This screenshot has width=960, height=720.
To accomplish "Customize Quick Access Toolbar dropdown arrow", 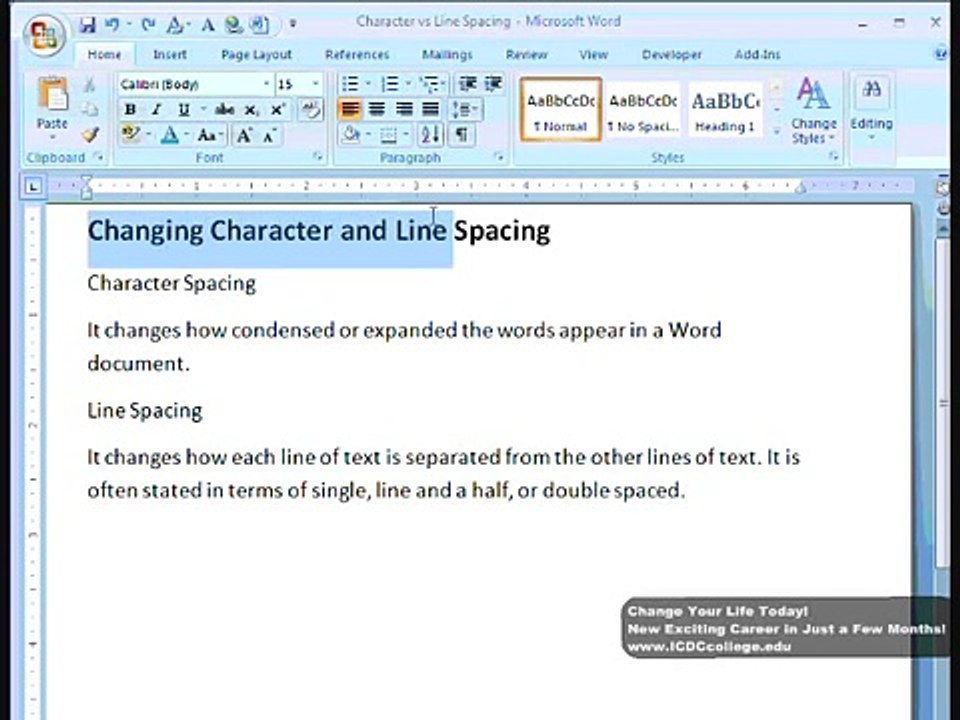I will pyautogui.click(x=293, y=24).
